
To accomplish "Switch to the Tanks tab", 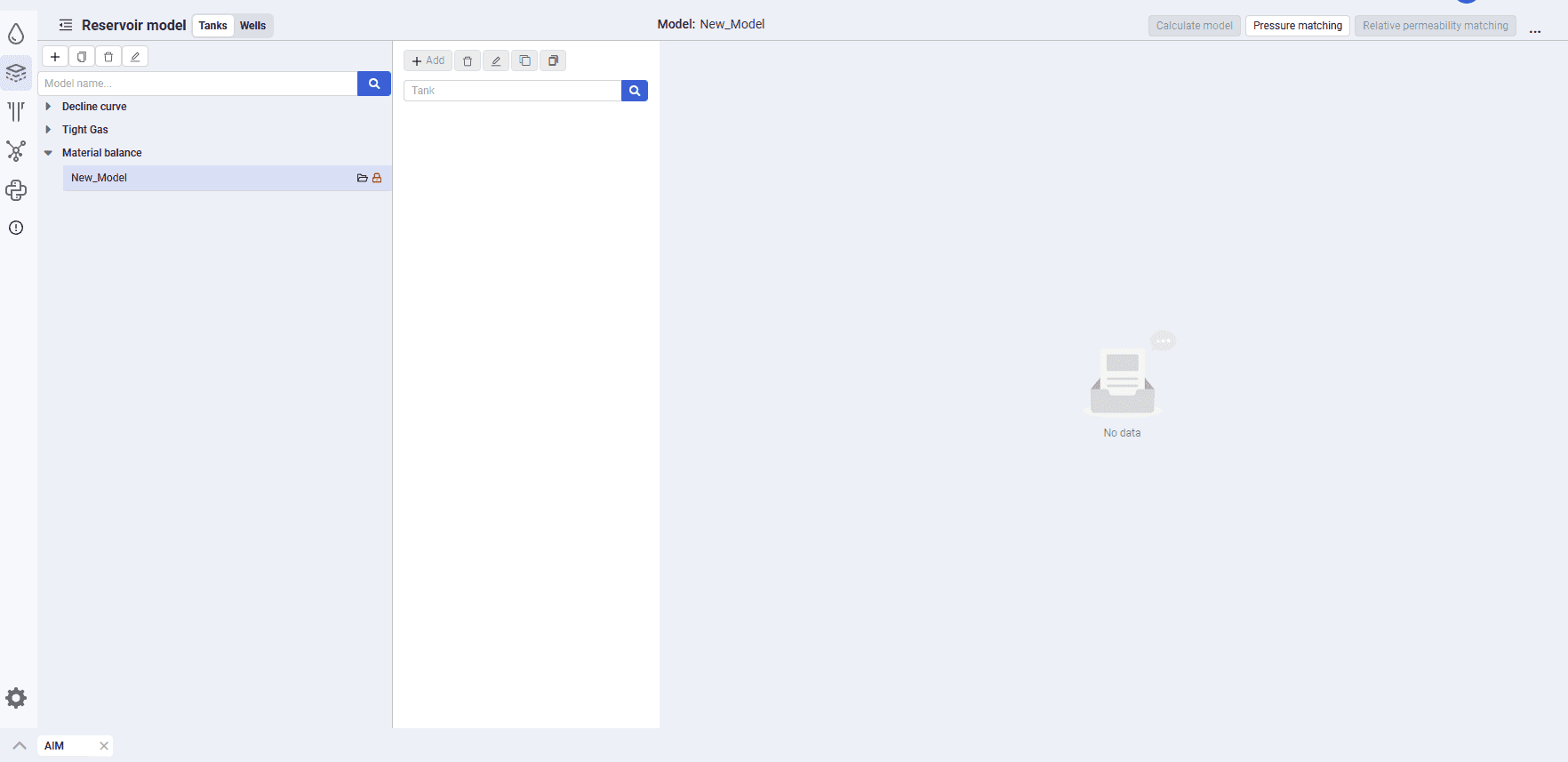I will (213, 26).
